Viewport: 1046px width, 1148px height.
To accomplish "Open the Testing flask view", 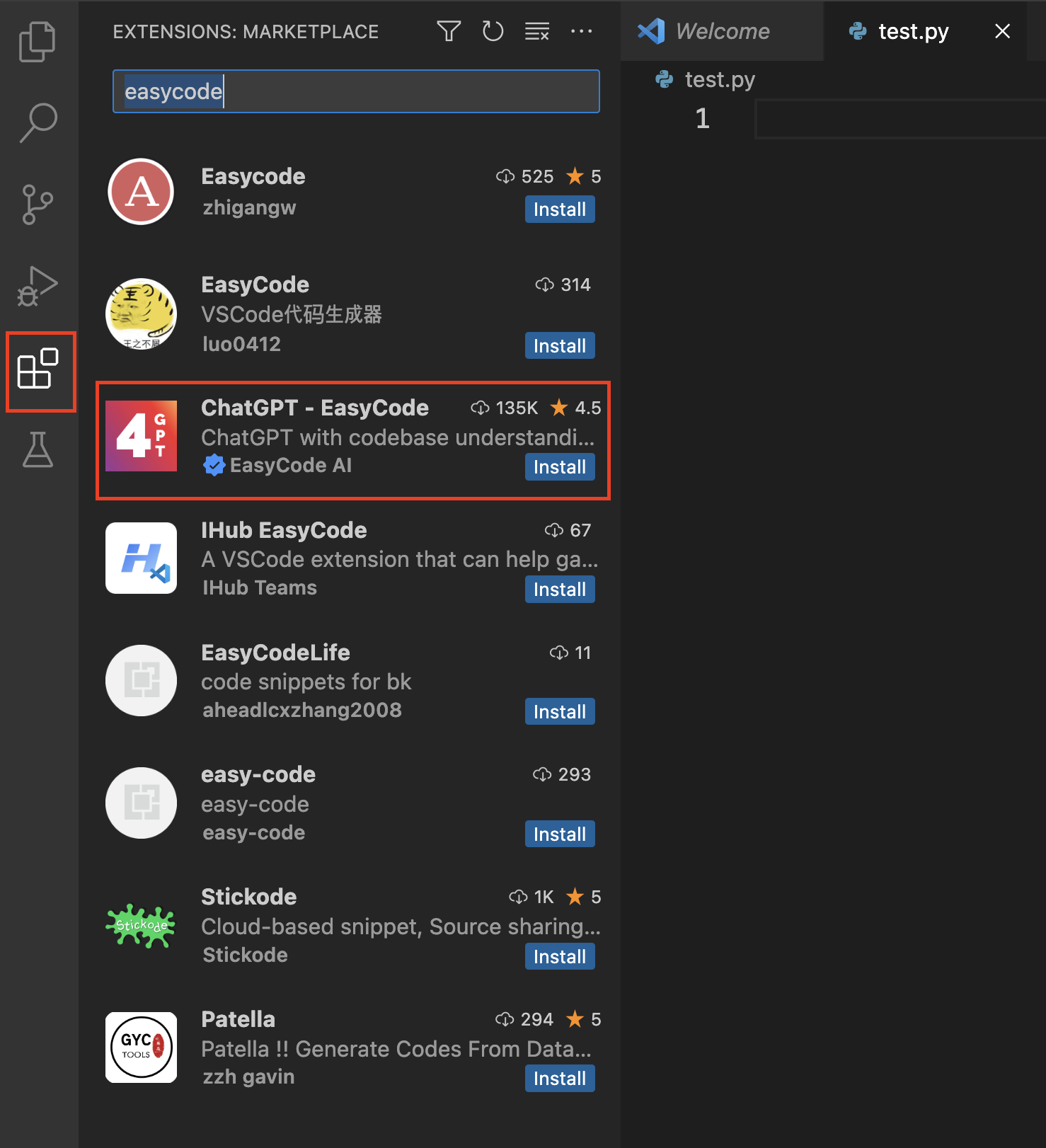I will point(38,449).
